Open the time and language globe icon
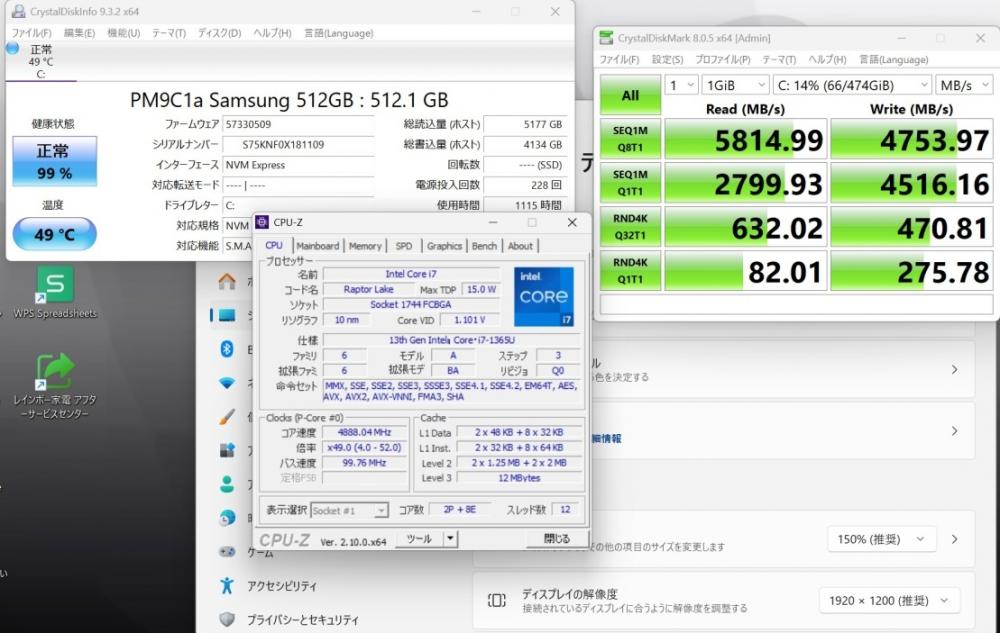Image resolution: width=1000 pixels, height=633 pixels. point(226,518)
